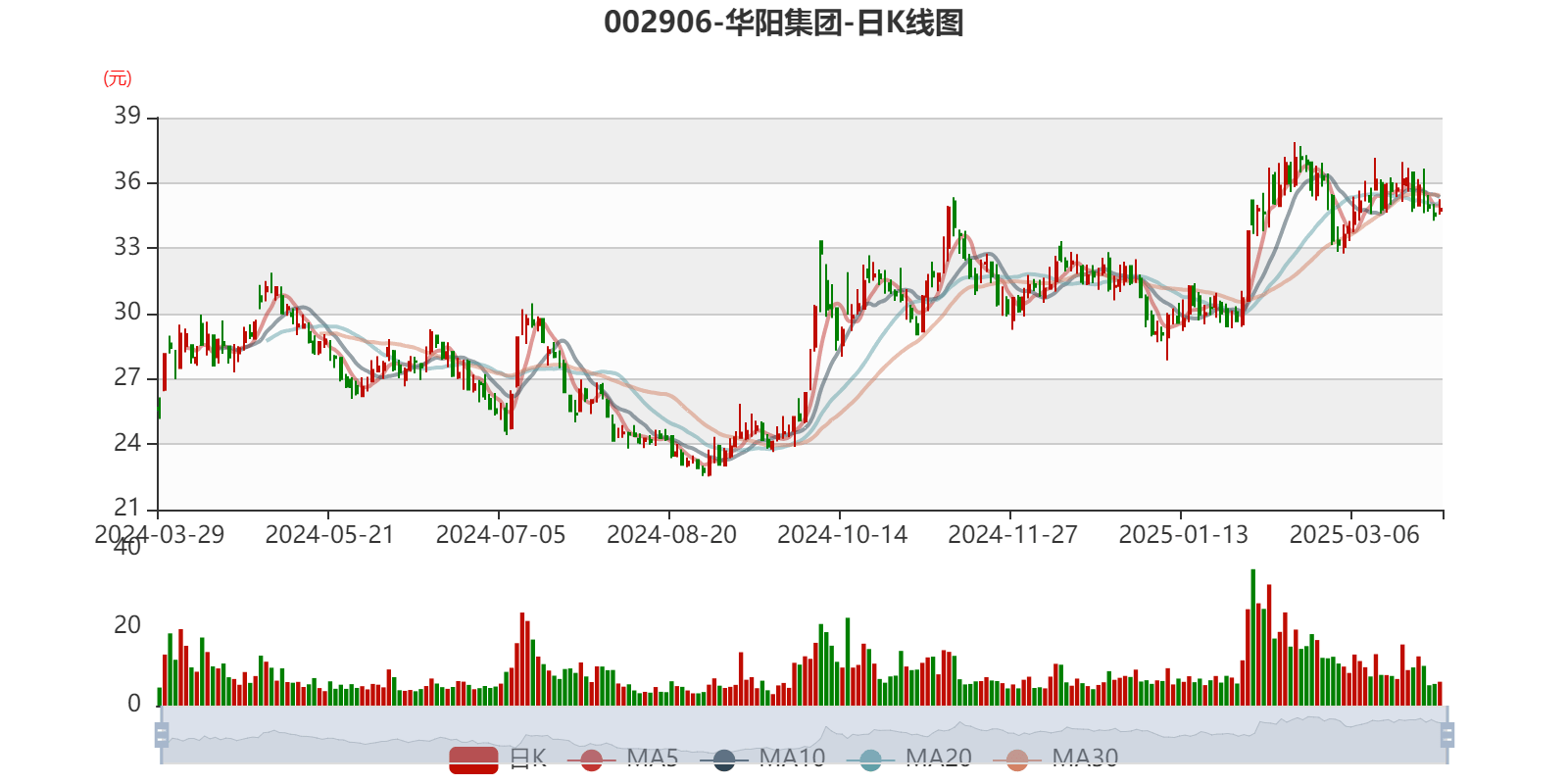Click the data zoom range bar
Screen dimensions: 1568x784
(804, 735)
